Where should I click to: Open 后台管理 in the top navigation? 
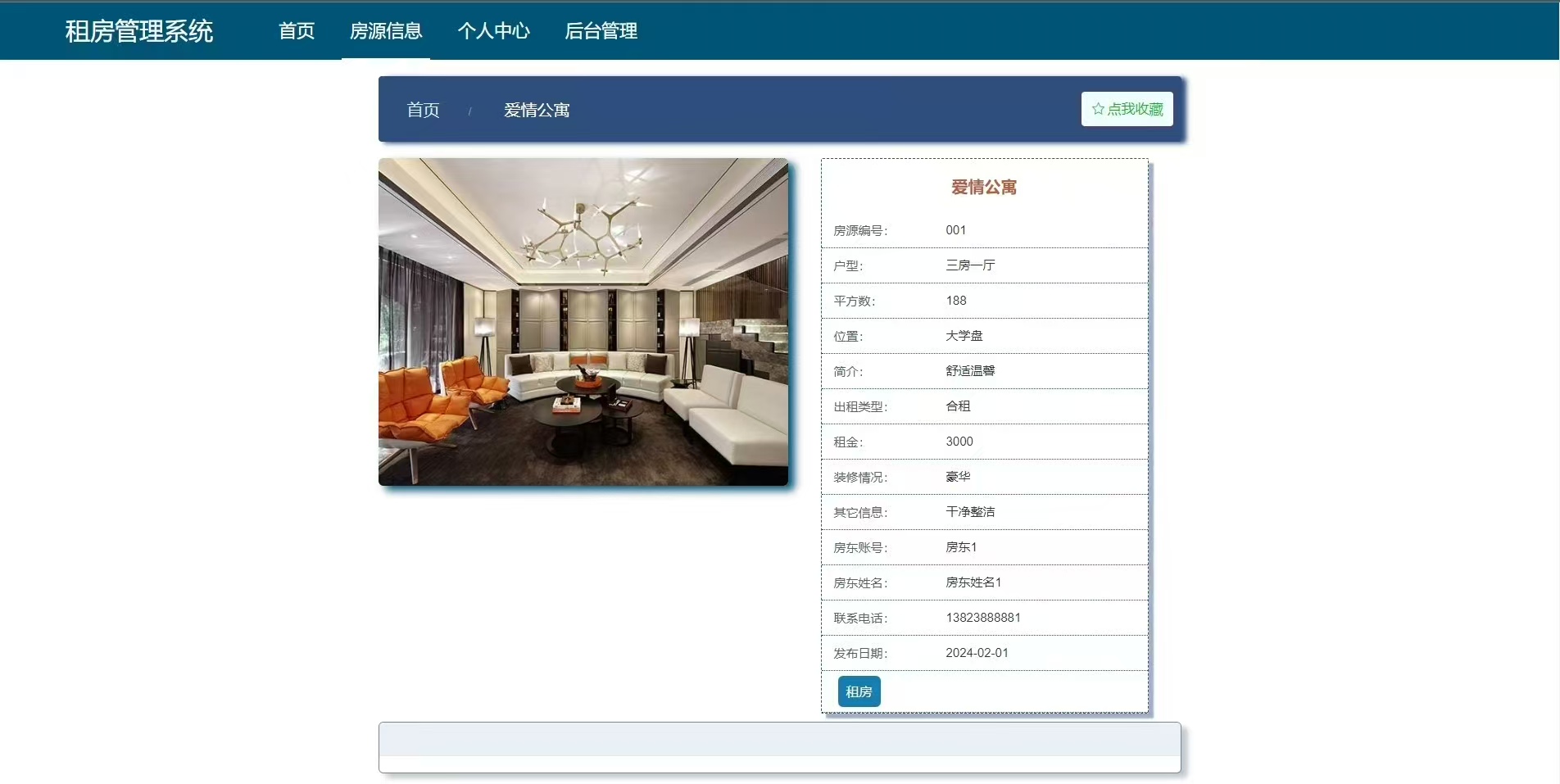[x=601, y=31]
